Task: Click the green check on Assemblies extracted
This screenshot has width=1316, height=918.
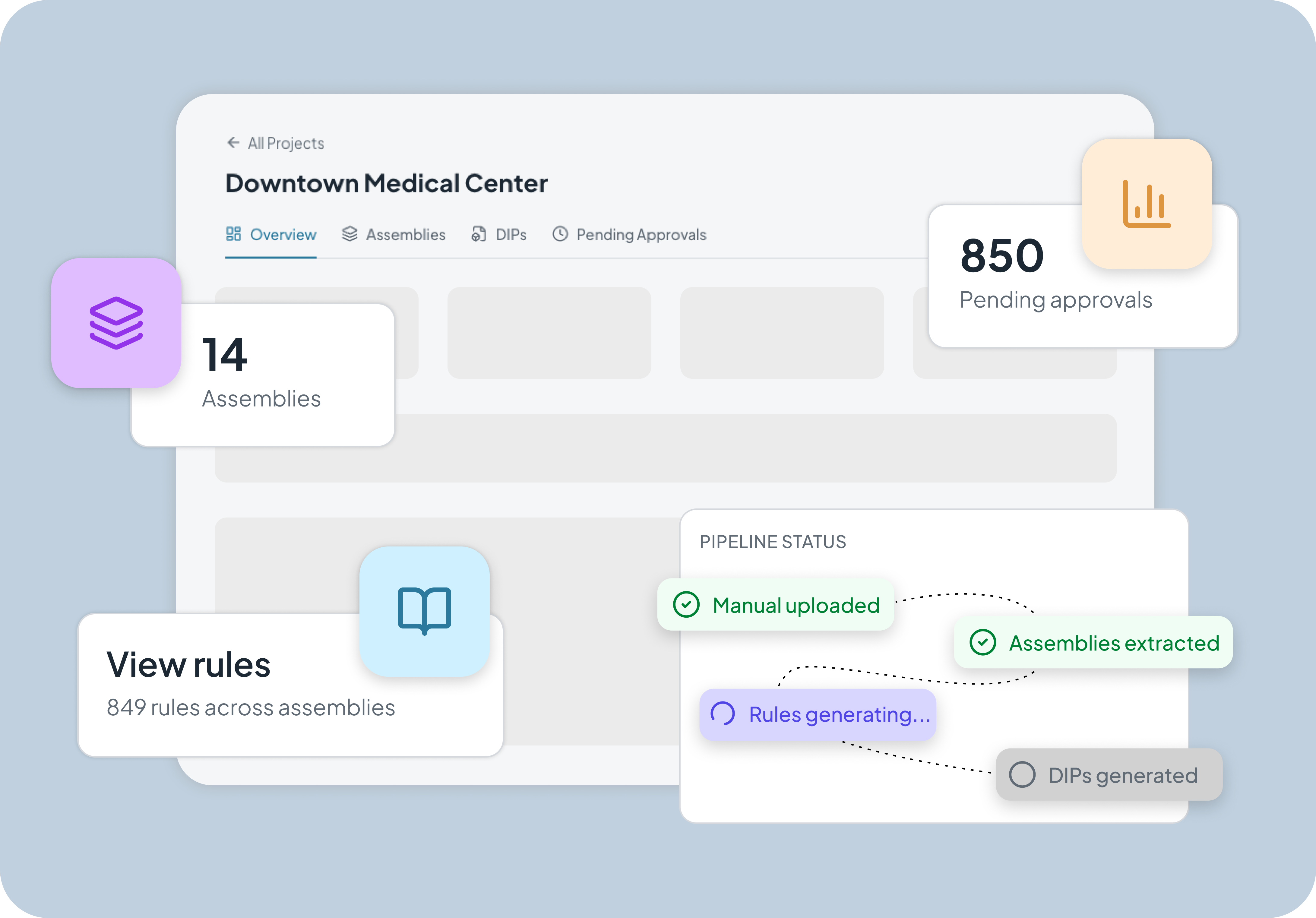Action: point(982,642)
